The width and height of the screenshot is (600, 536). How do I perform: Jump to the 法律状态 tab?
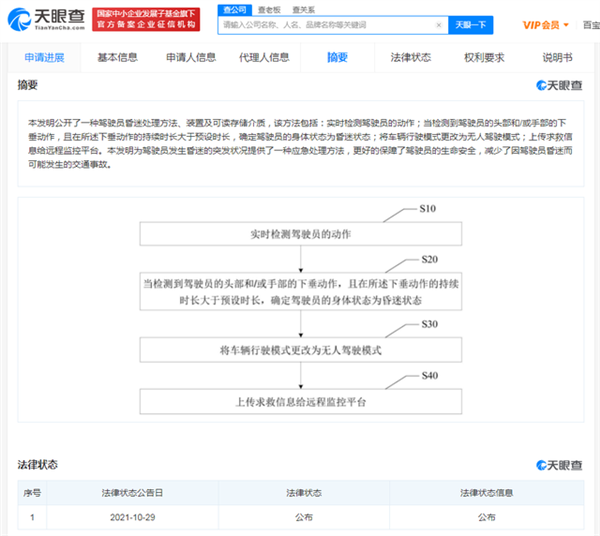(x=411, y=58)
